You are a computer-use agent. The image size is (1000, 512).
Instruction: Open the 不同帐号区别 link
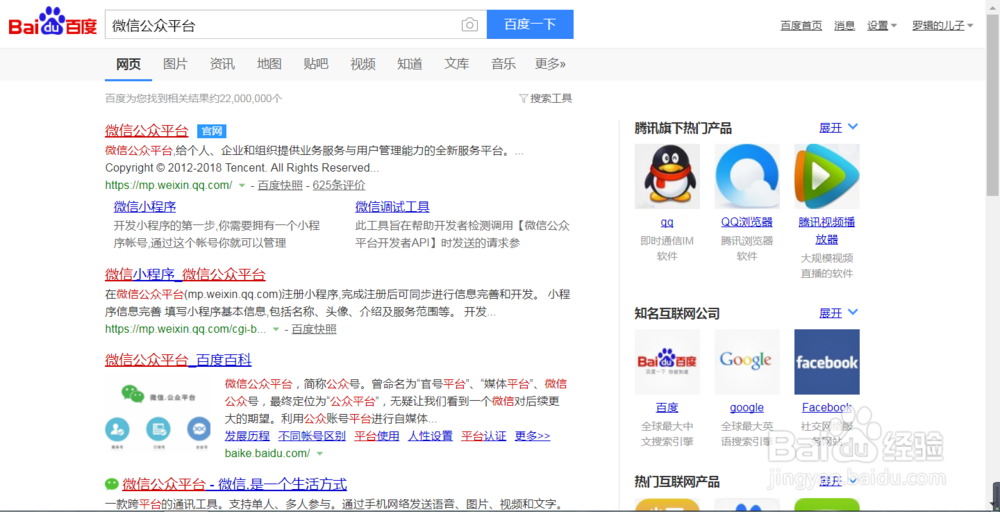click(x=312, y=436)
